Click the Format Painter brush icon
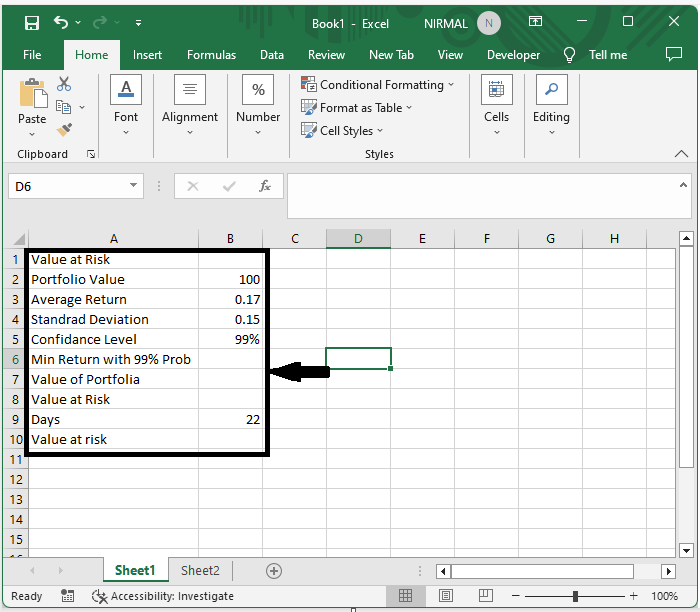700x612 pixels. pyautogui.click(x=65, y=129)
